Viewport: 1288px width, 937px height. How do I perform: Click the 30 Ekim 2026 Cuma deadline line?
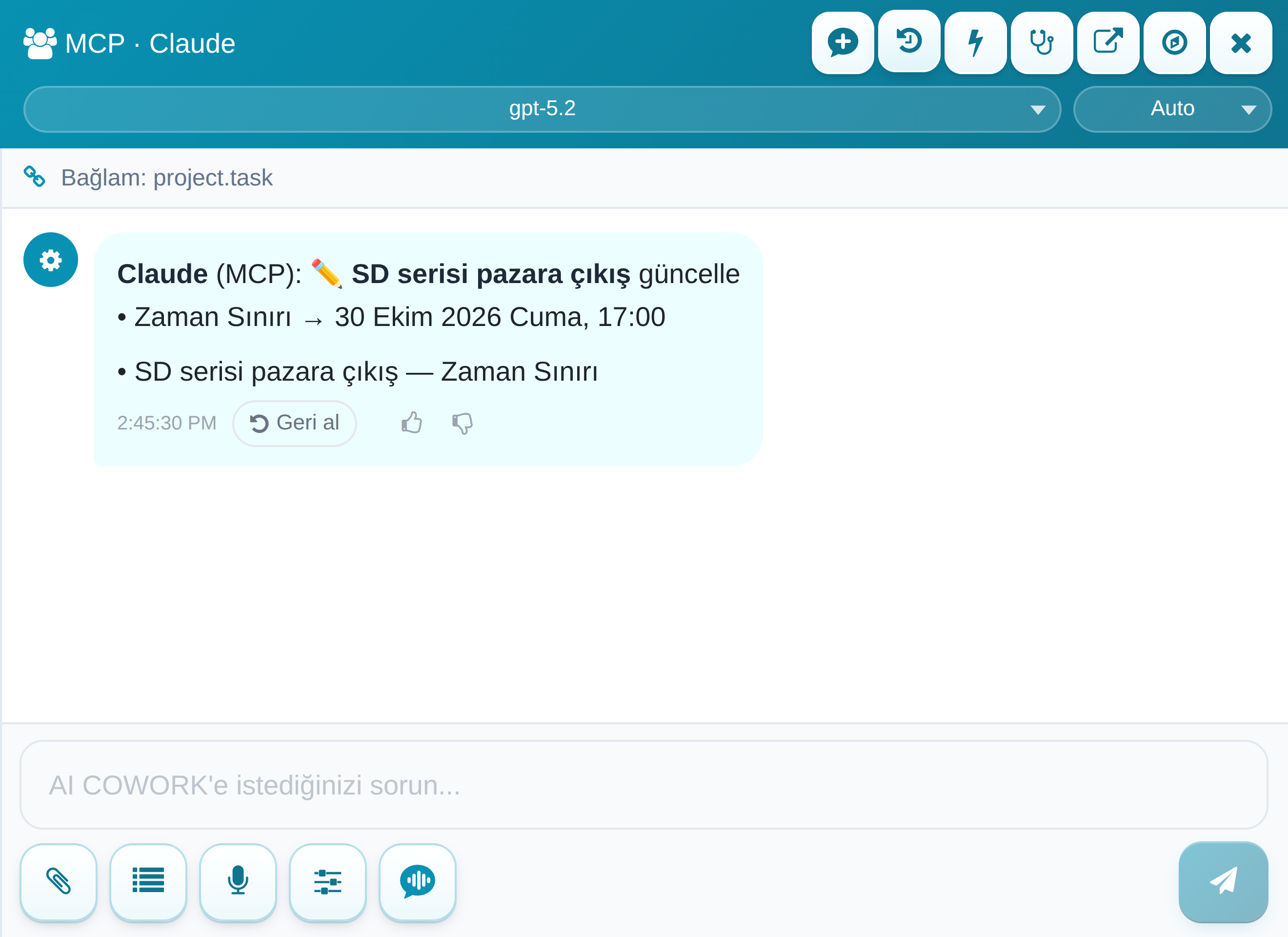coord(391,317)
